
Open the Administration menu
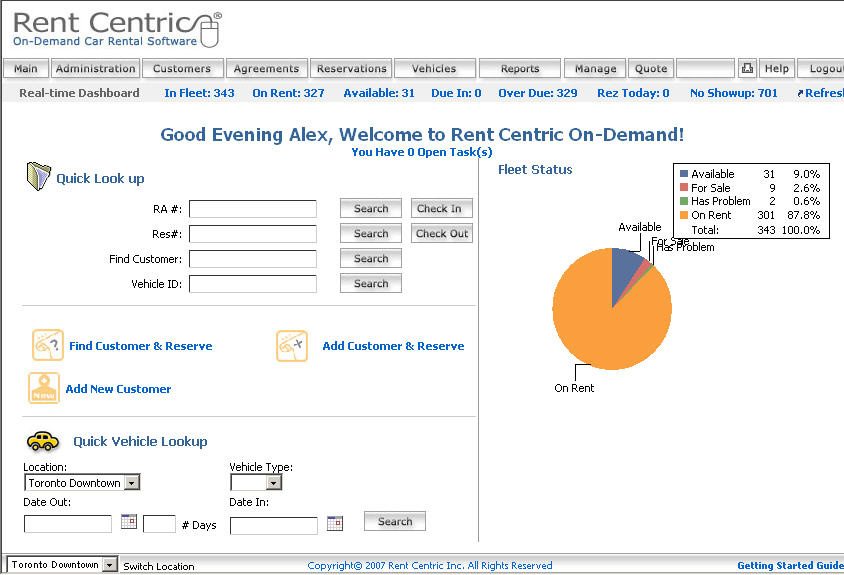95,68
